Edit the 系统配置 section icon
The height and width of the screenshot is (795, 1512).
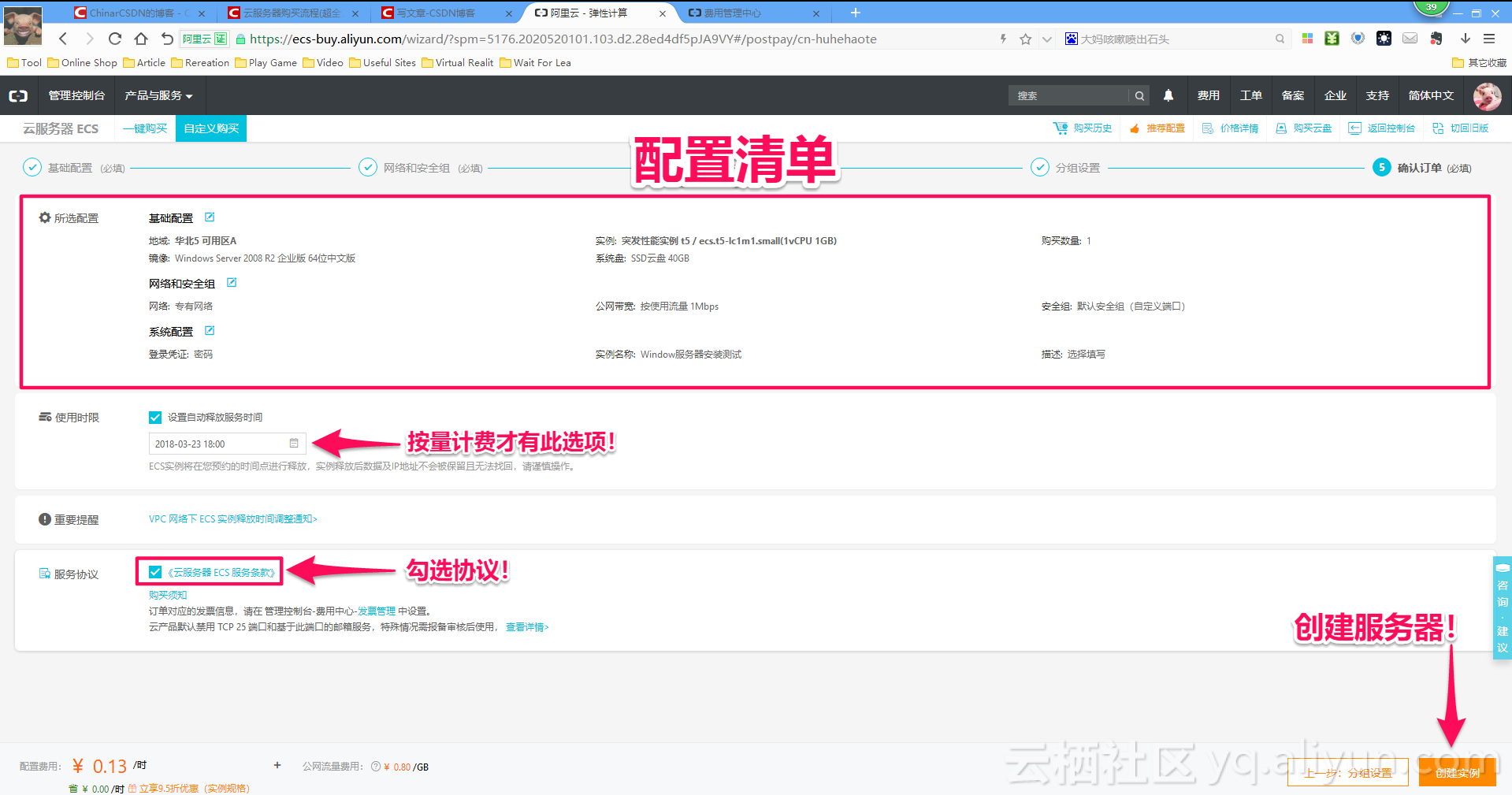click(210, 331)
